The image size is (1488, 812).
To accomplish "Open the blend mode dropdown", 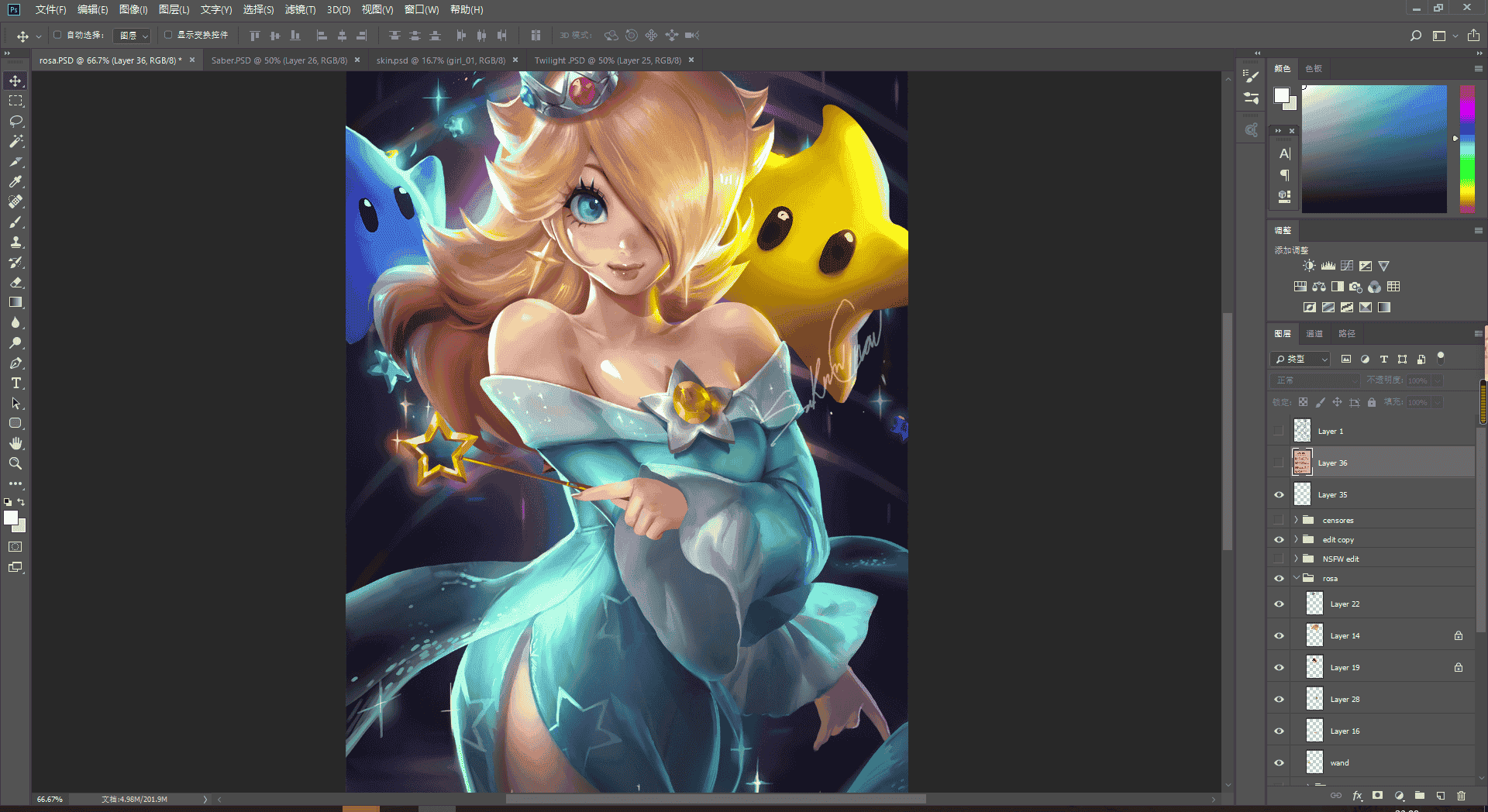I will tap(1315, 380).
